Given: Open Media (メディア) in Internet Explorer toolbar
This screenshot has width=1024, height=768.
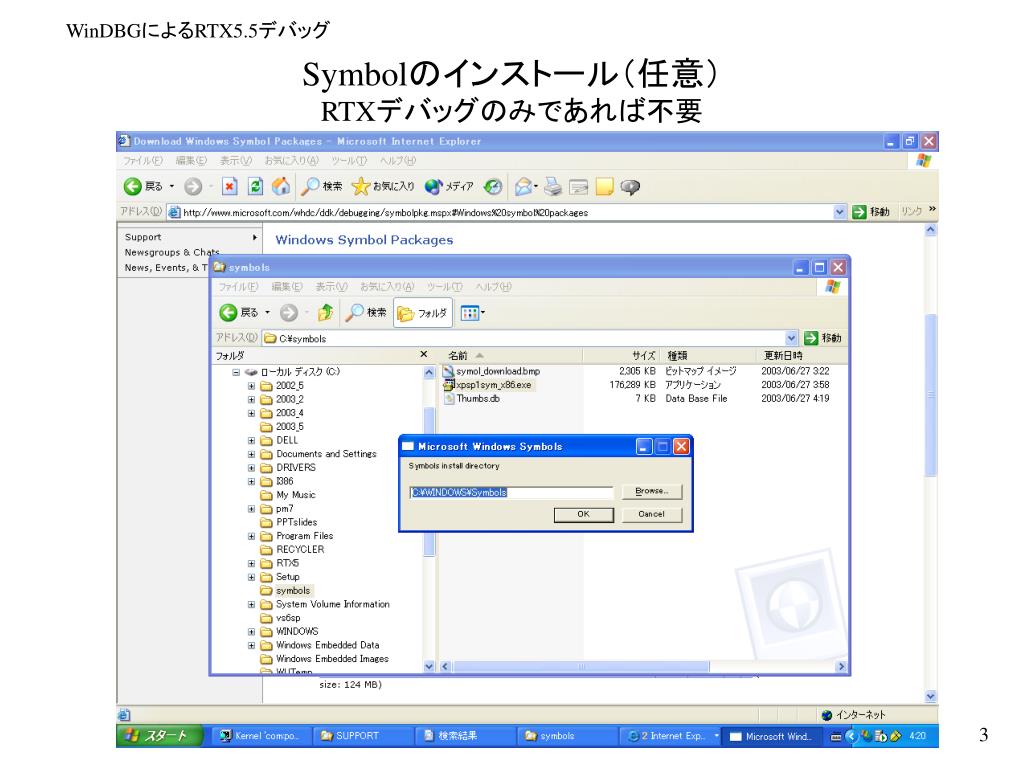Looking at the screenshot, I should pos(449,187).
